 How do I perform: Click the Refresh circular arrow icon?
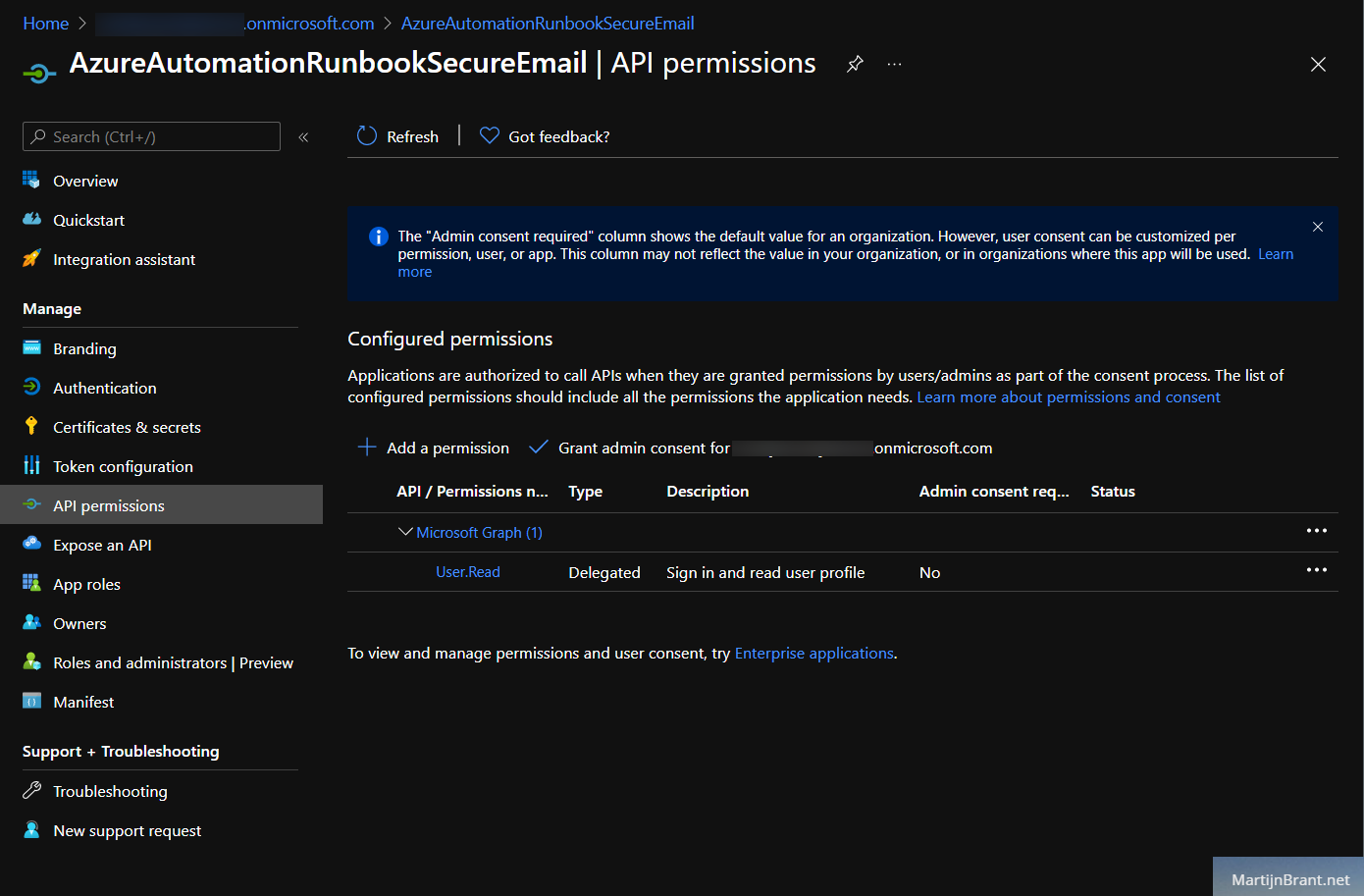point(367,135)
